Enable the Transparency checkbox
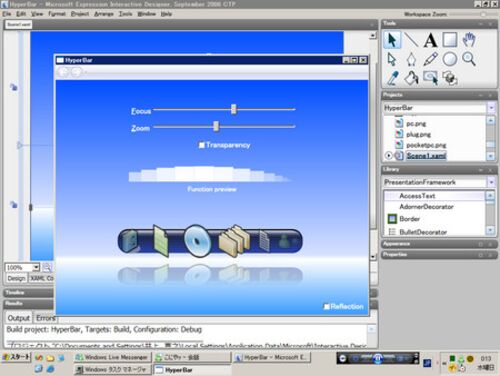 click(202, 145)
